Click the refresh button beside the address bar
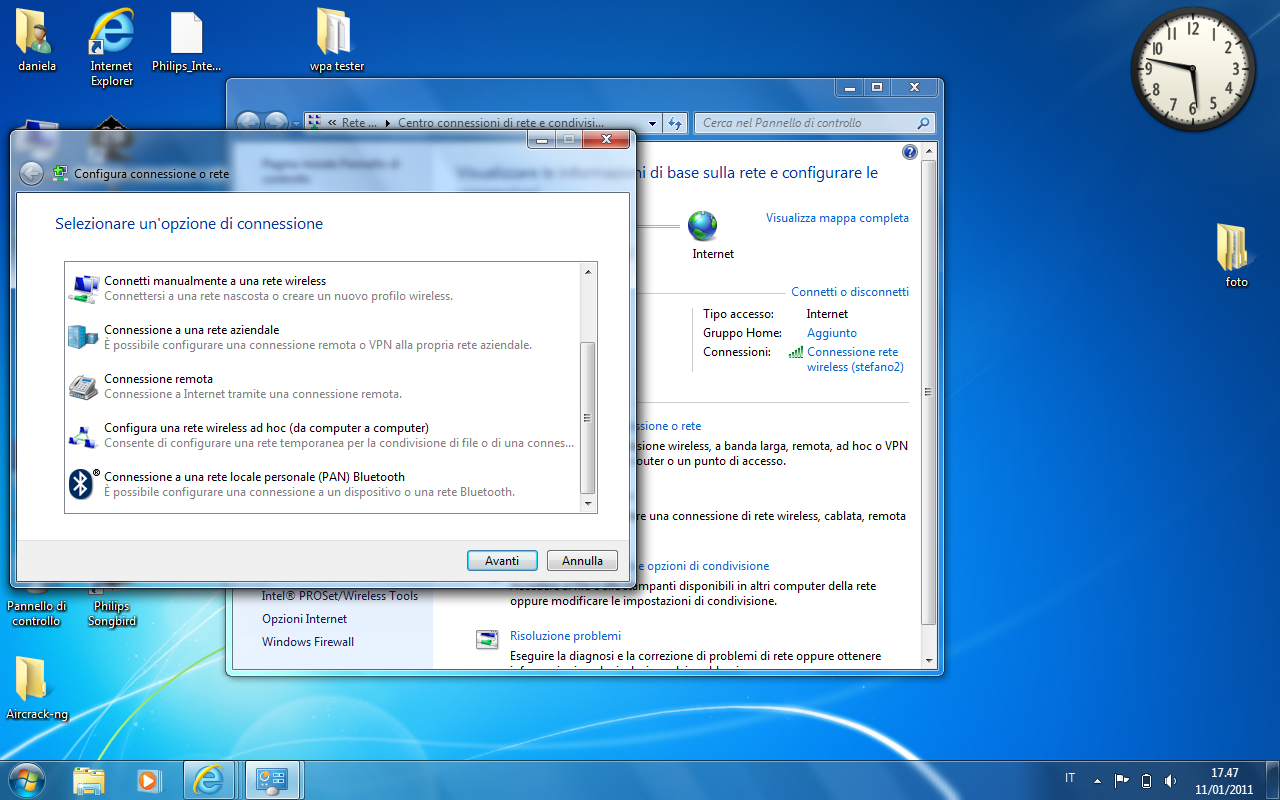Screen dimensions: 1280x800 point(675,123)
